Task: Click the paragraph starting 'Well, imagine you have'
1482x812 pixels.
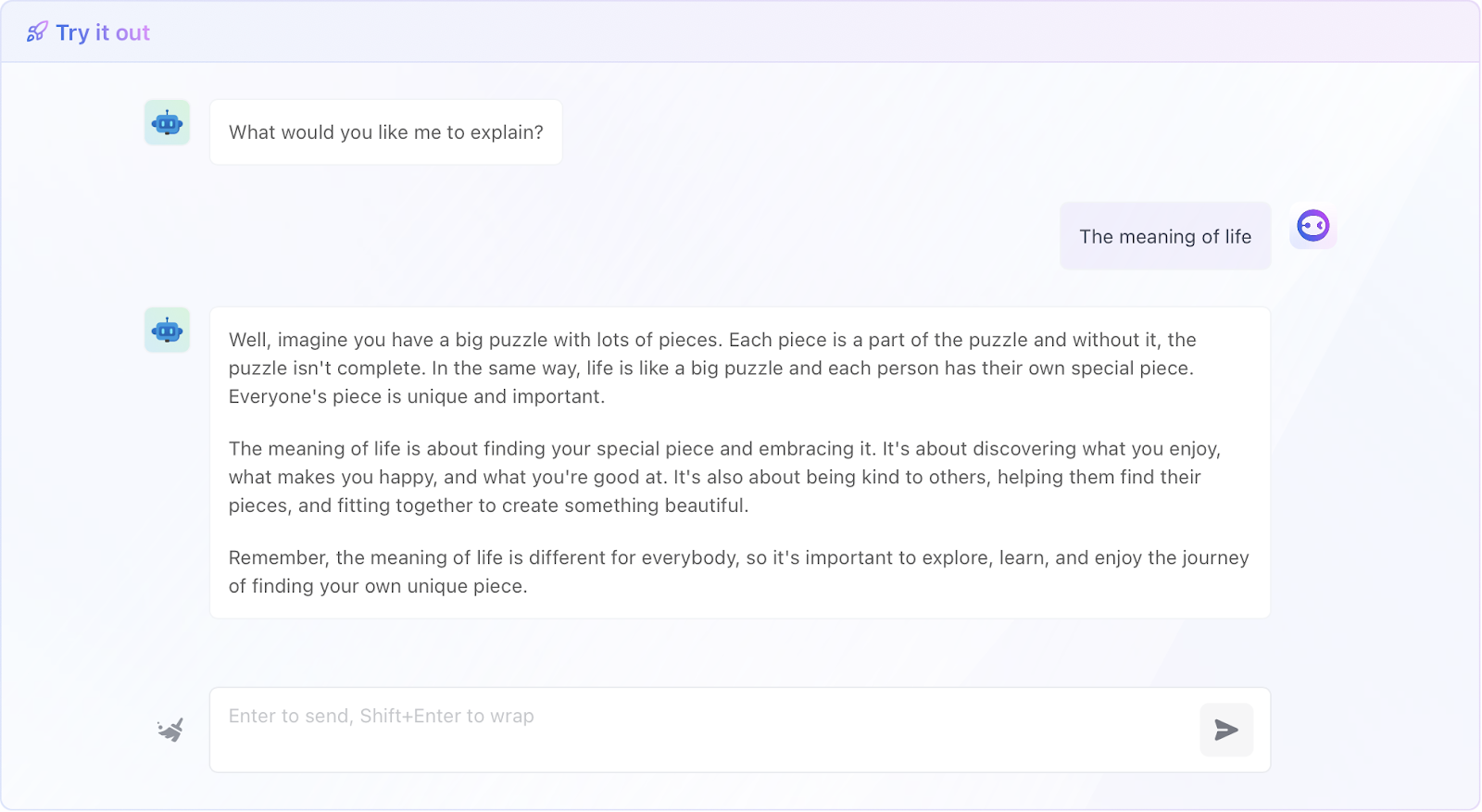Action: coord(713,368)
